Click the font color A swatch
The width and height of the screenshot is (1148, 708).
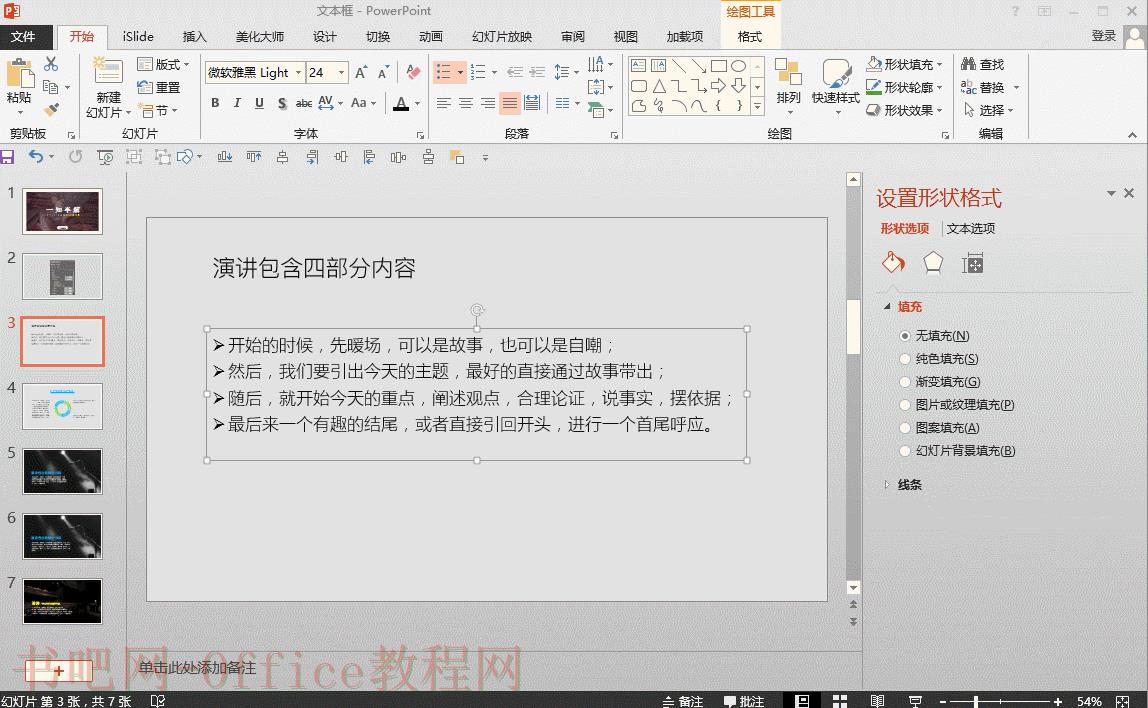pyautogui.click(x=400, y=103)
